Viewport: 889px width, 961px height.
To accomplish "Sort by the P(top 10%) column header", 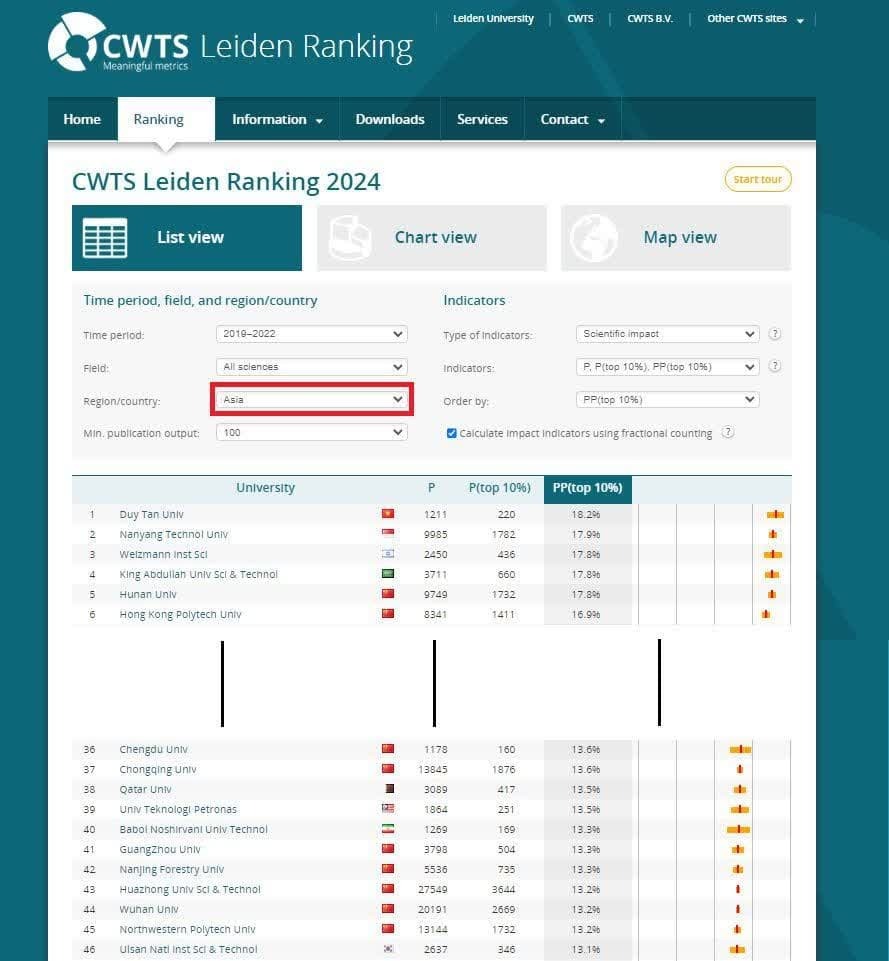I will (499, 488).
